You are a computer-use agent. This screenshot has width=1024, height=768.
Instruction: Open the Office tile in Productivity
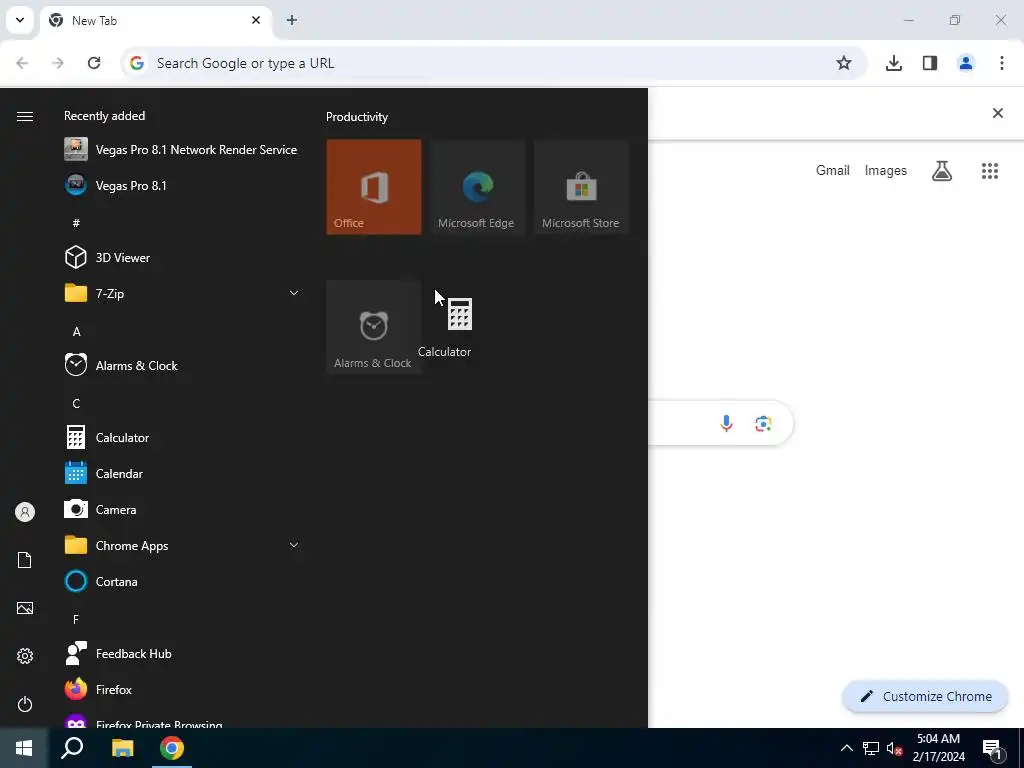click(374, 187)
